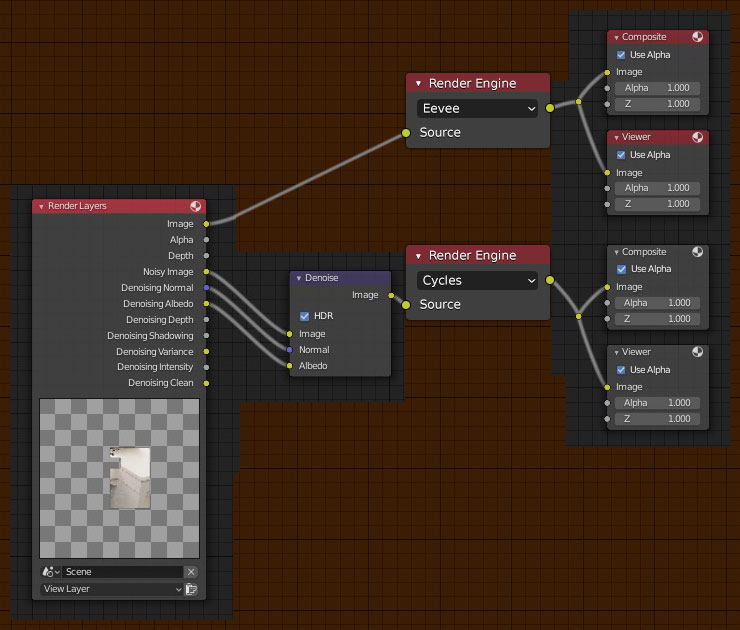Click preview sphere icon on dark-header Composite node
This screenshot has height=630, width=740.
pos(697,252)
